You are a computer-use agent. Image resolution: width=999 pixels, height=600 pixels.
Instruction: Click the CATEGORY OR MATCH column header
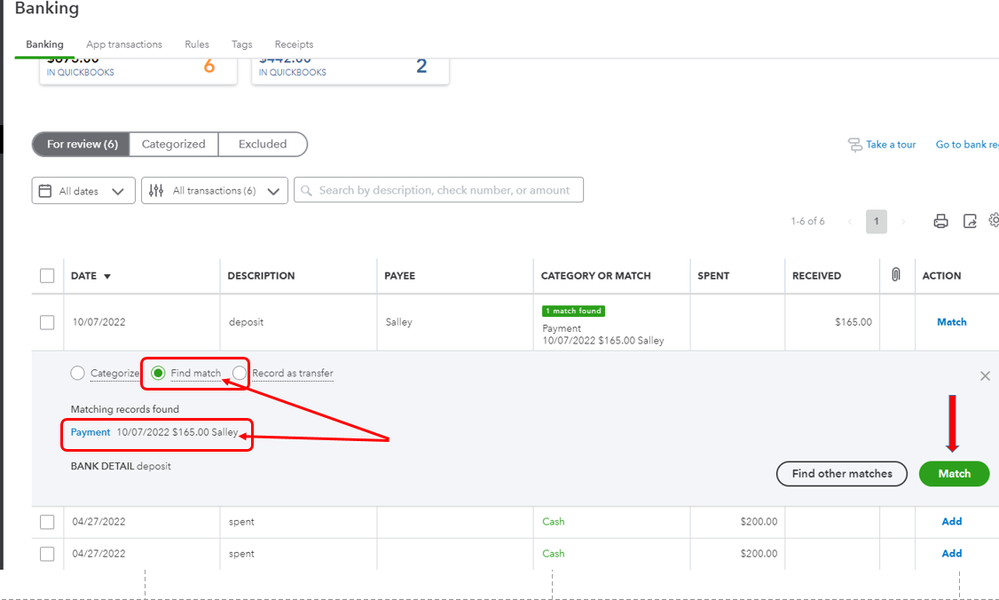point(596,276)
